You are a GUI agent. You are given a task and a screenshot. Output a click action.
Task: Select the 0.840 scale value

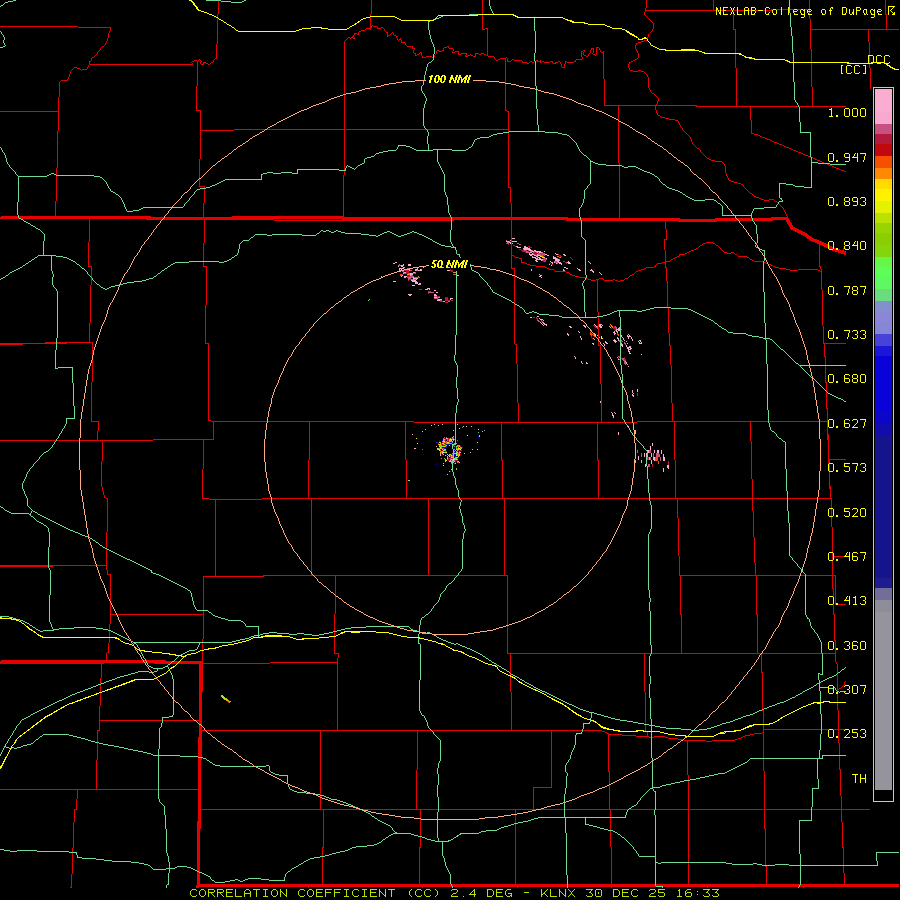847,246
